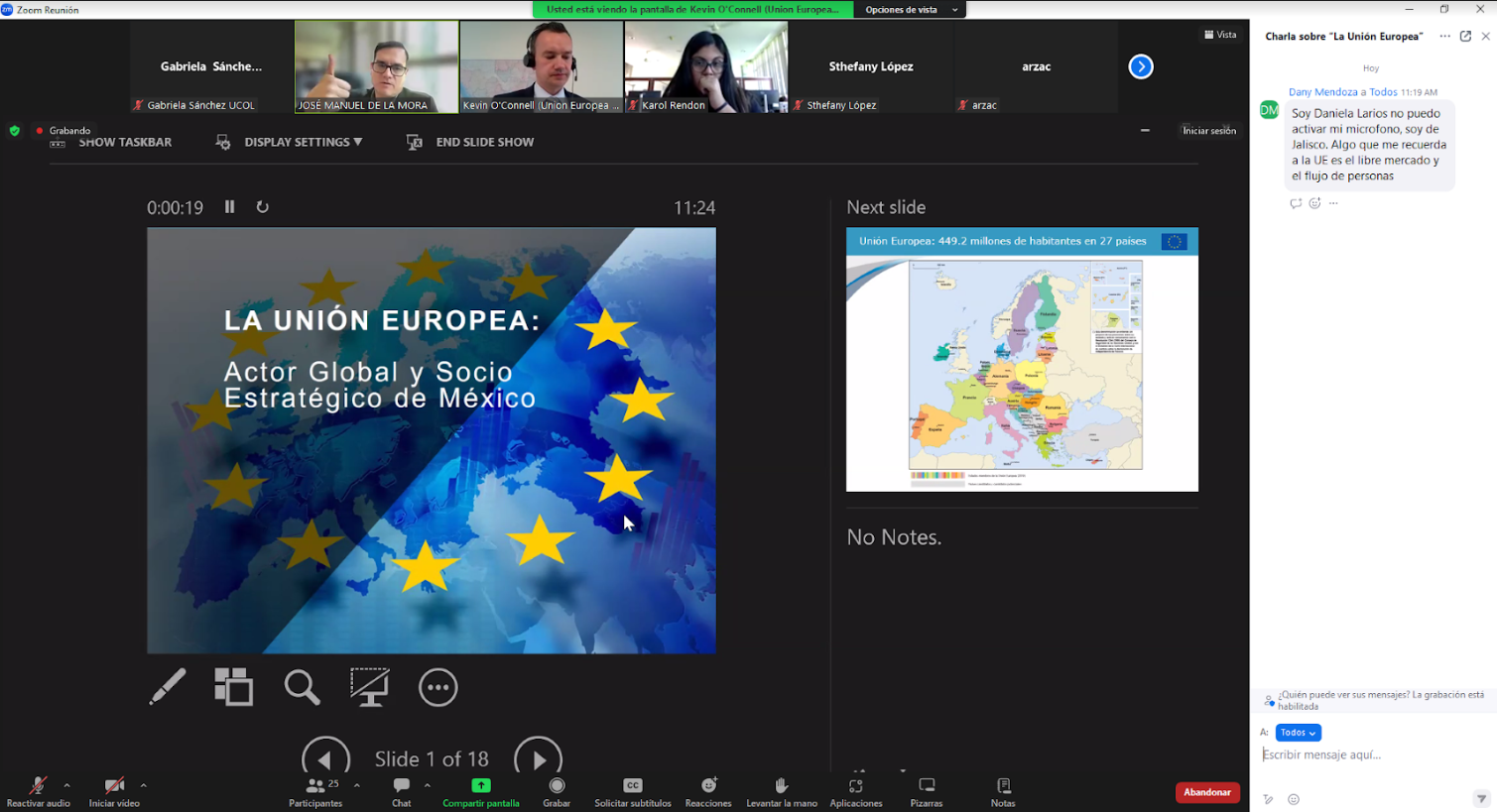This screenshot has height=812, width=1497.
Task: Select the pen annotation tool under the slide
Action: click(168, 687)
